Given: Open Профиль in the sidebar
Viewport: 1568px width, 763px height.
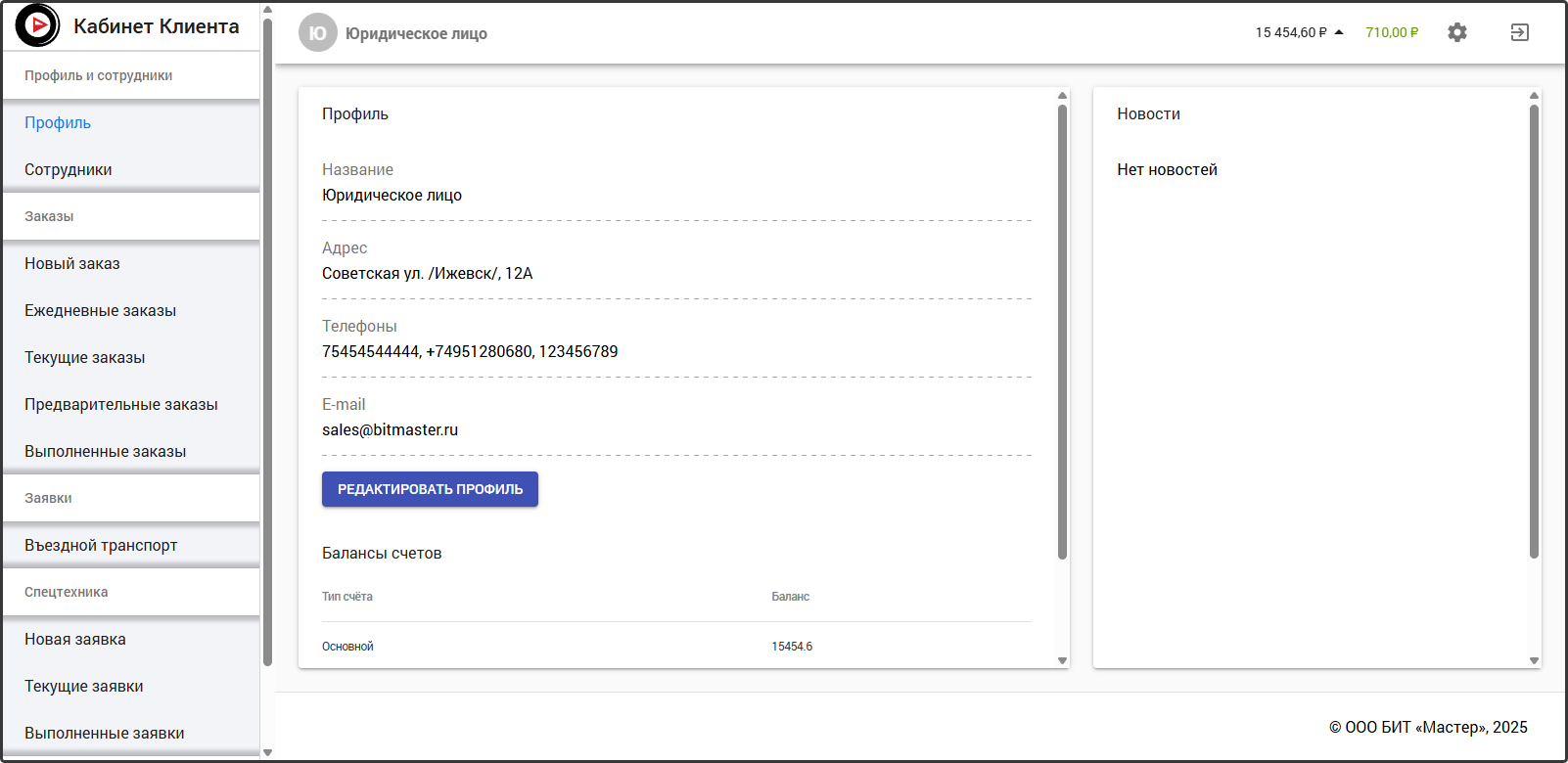Looking at the screenshot, I should pos(58,122).
